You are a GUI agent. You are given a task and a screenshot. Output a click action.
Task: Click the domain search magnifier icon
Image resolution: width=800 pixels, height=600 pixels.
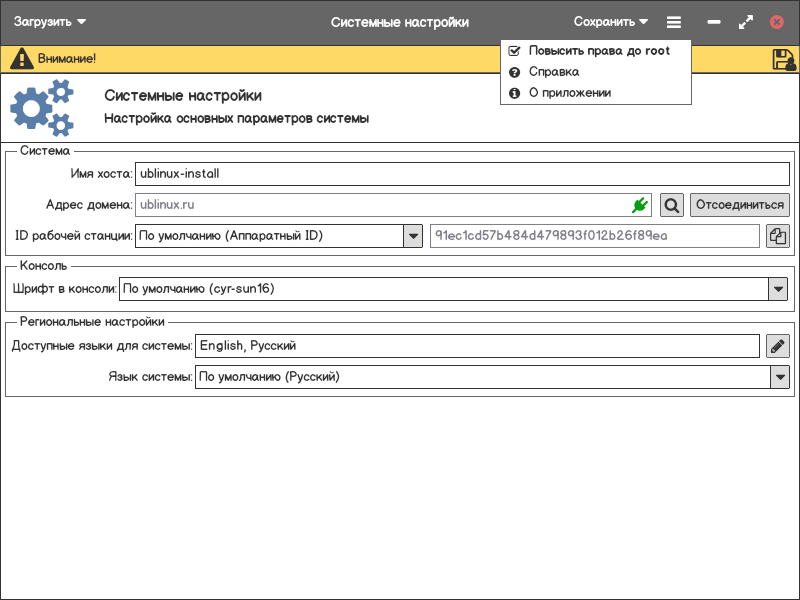click(672, 205)
